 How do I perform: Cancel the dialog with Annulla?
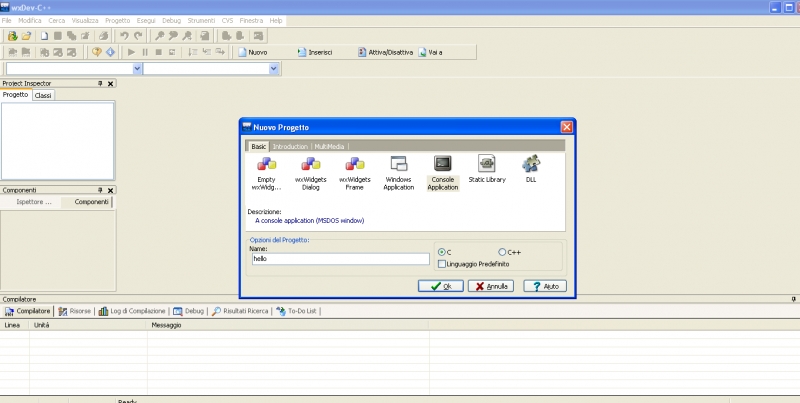[x=491, y=286]
